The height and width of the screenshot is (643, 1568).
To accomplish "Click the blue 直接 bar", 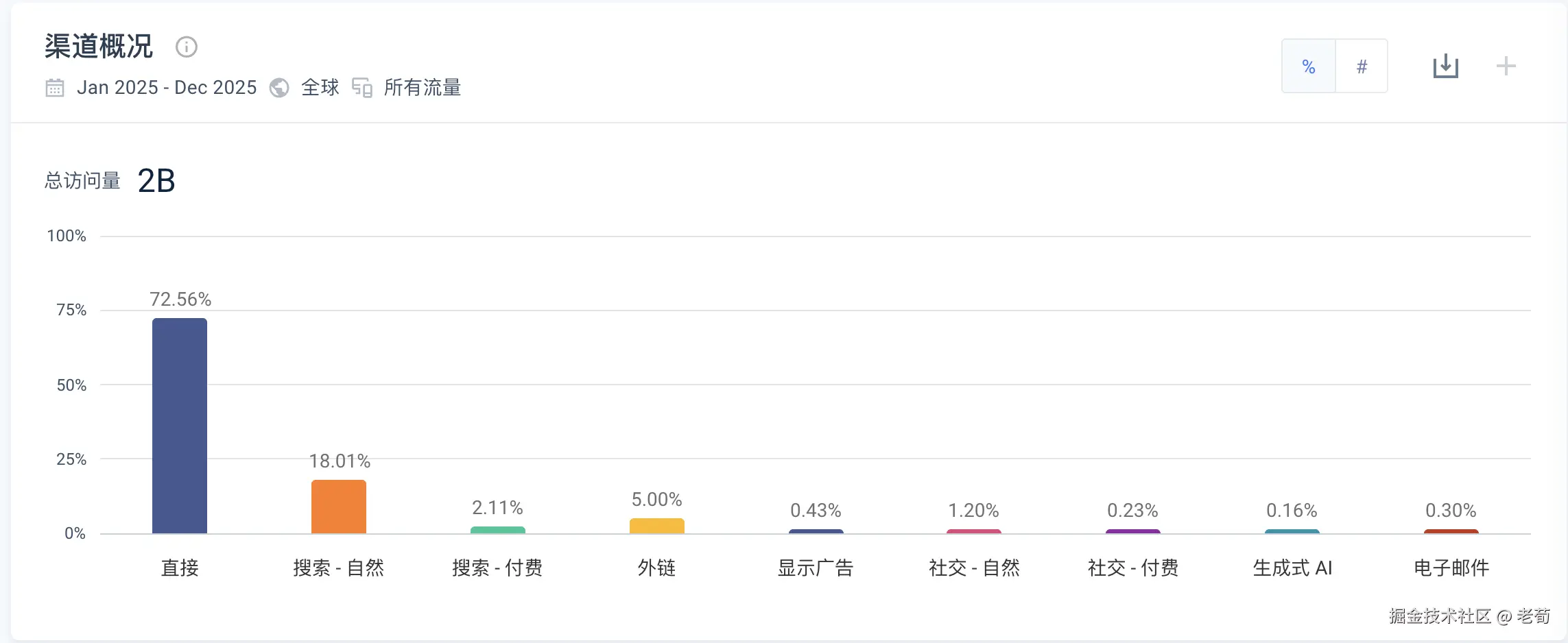I will (180, 425).
